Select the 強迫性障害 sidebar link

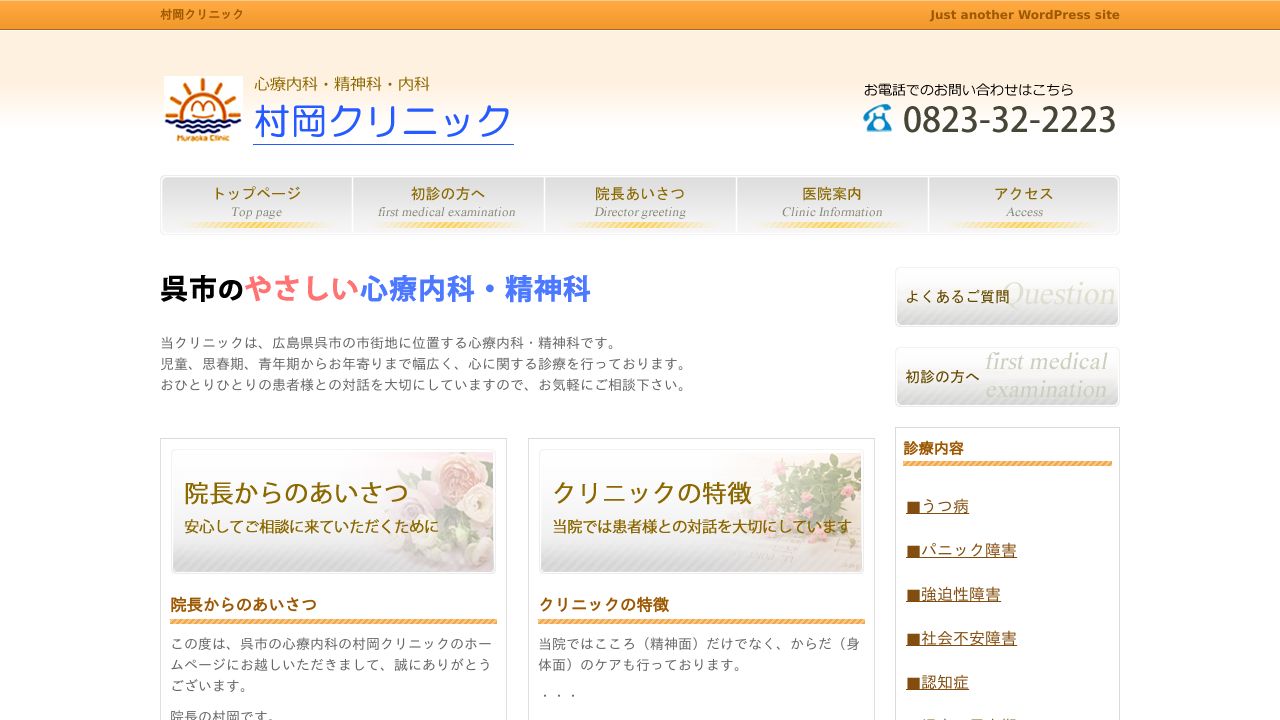tap(954, 595)
